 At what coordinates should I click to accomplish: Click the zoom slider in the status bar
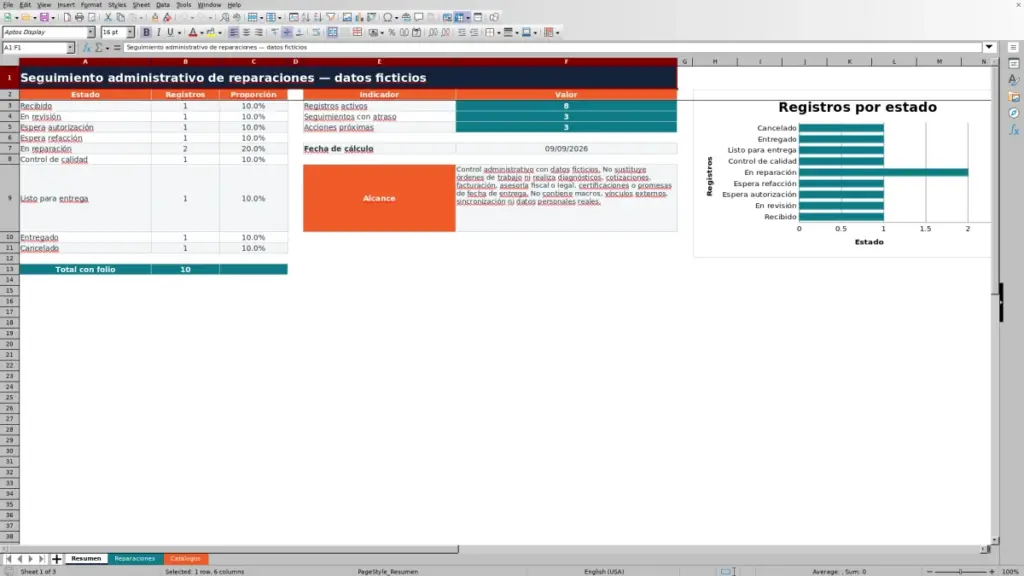960,571
